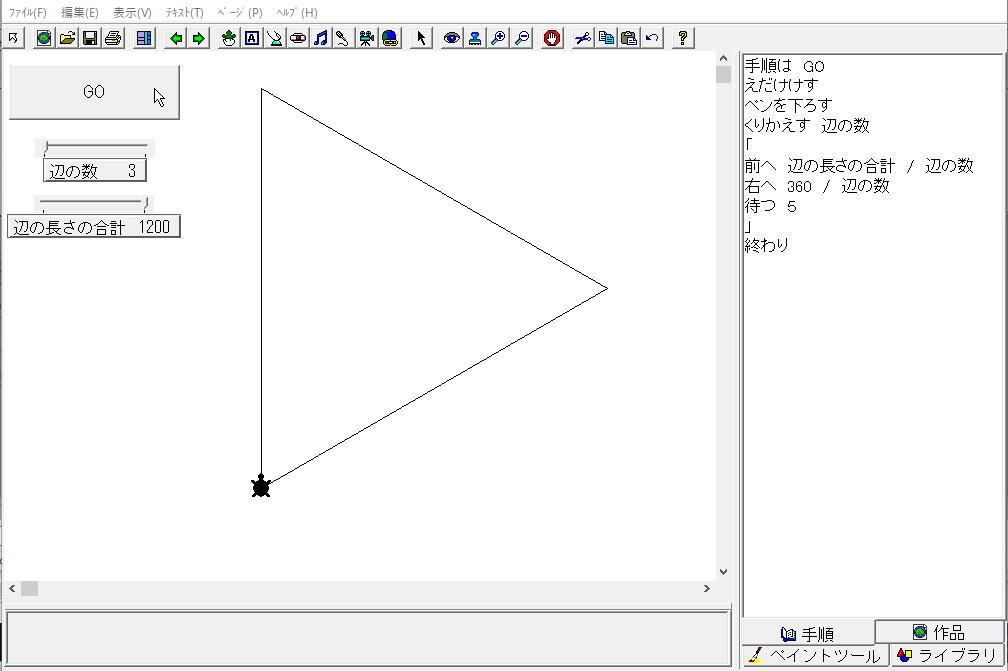Screen dimensions: 1008x671
Task: Click the canvas vertical scrollbar down arrow
Action: (724, 572)
